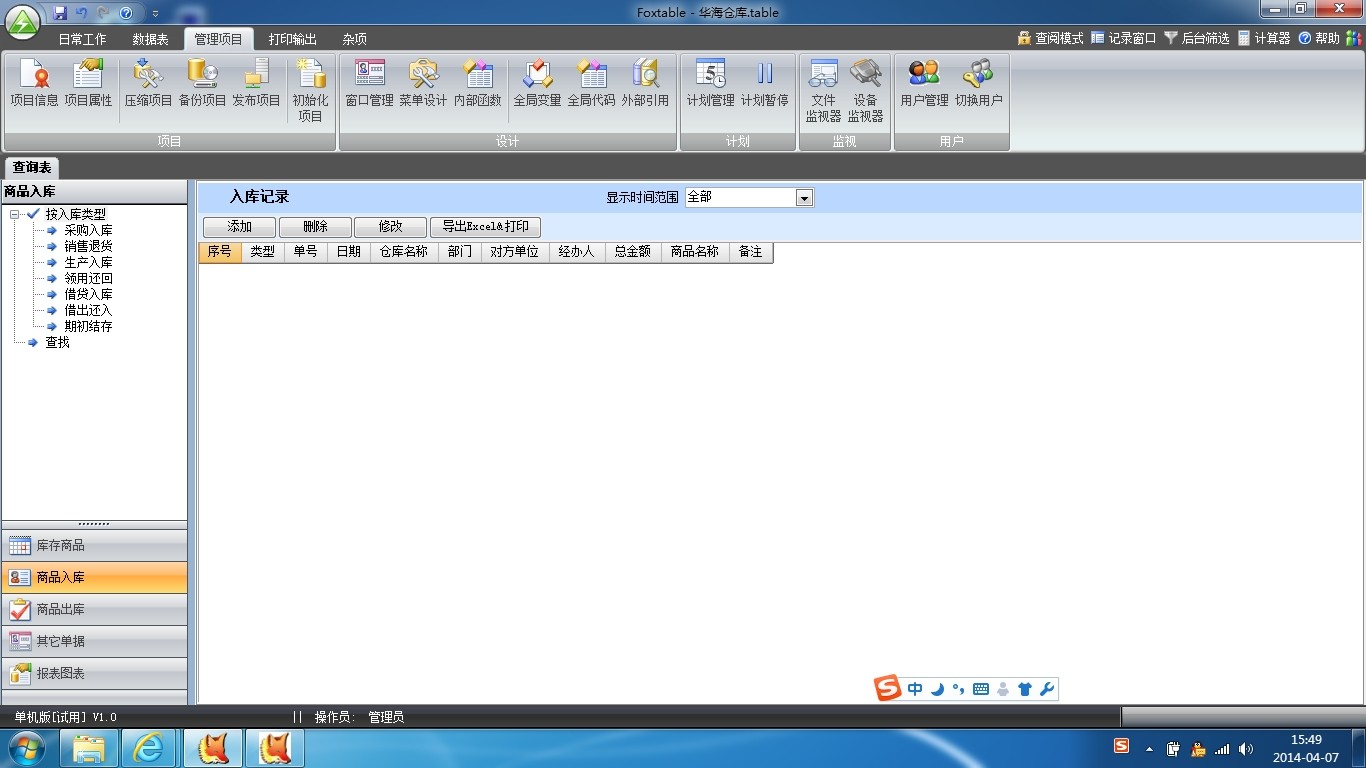The width and height of the screenshot is (1366, 768).
Task: Open 项目属性 settings
Action: 88,83
